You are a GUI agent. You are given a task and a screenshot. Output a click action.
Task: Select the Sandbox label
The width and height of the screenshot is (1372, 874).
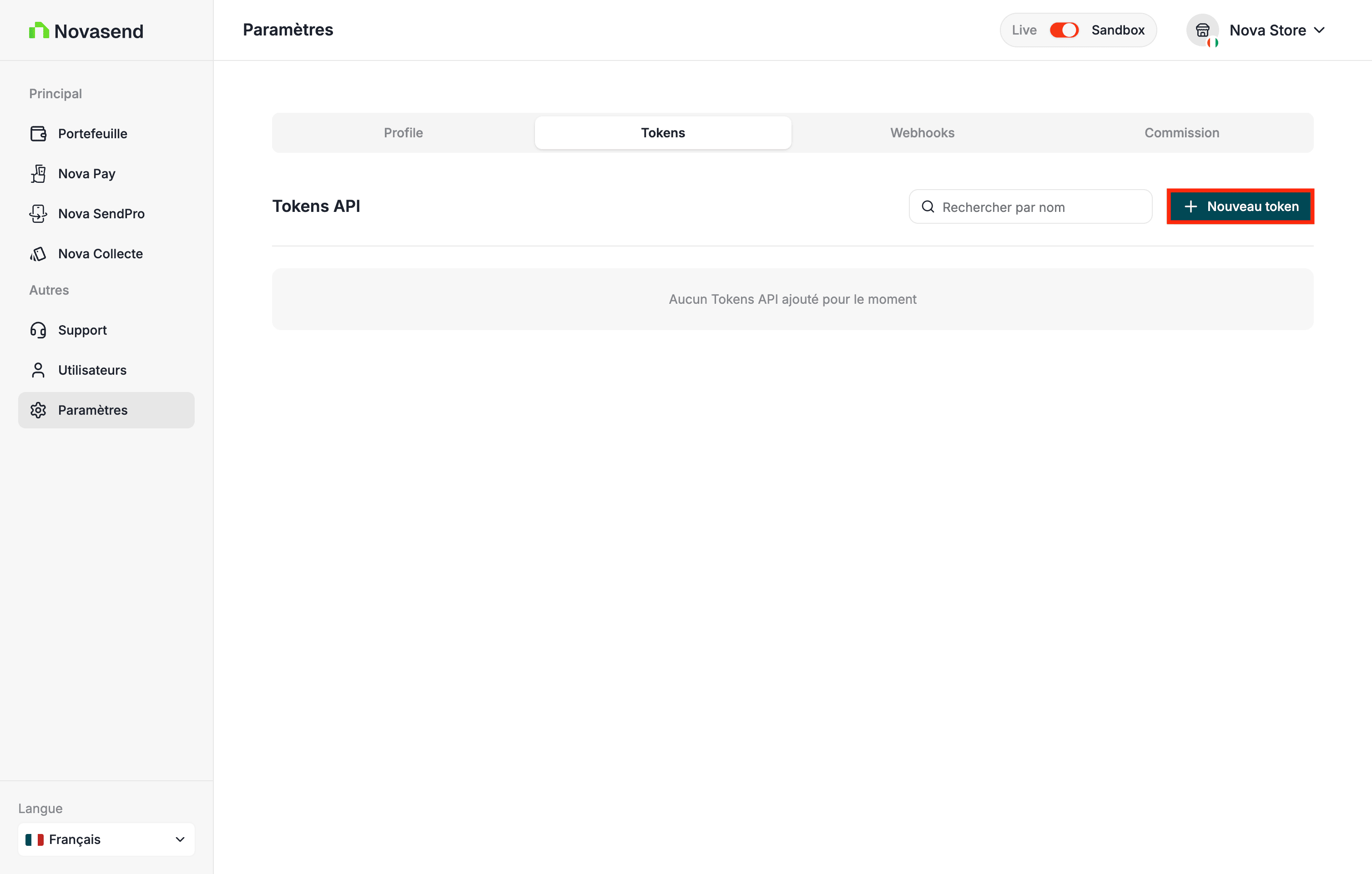[x=1118, y=30]
